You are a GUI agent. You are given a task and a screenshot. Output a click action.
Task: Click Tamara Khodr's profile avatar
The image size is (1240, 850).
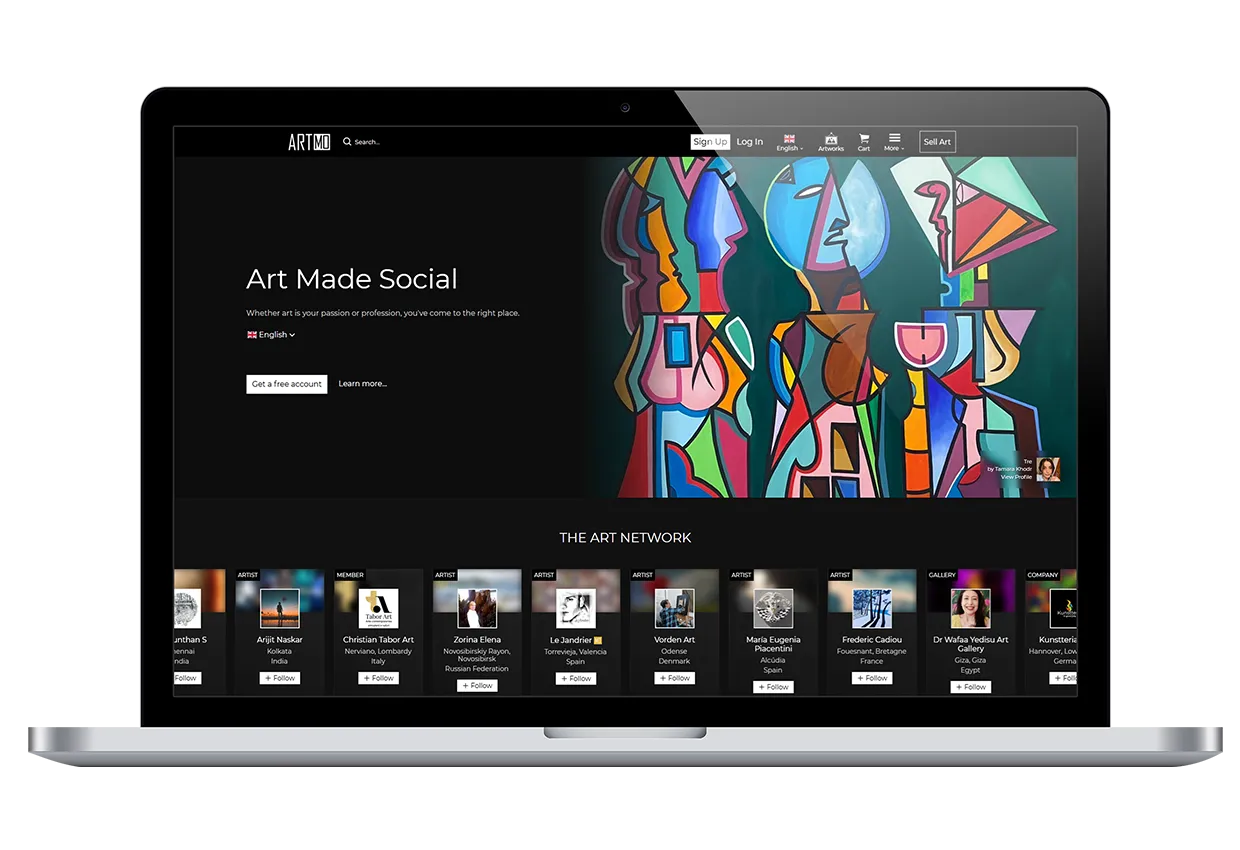point(1048,469)
